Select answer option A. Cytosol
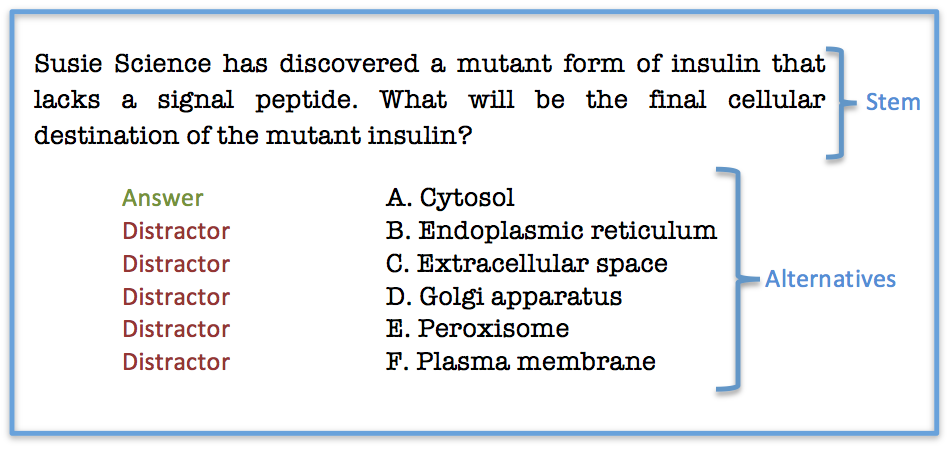This screenshot has height=449, width=952. [450, 198]
